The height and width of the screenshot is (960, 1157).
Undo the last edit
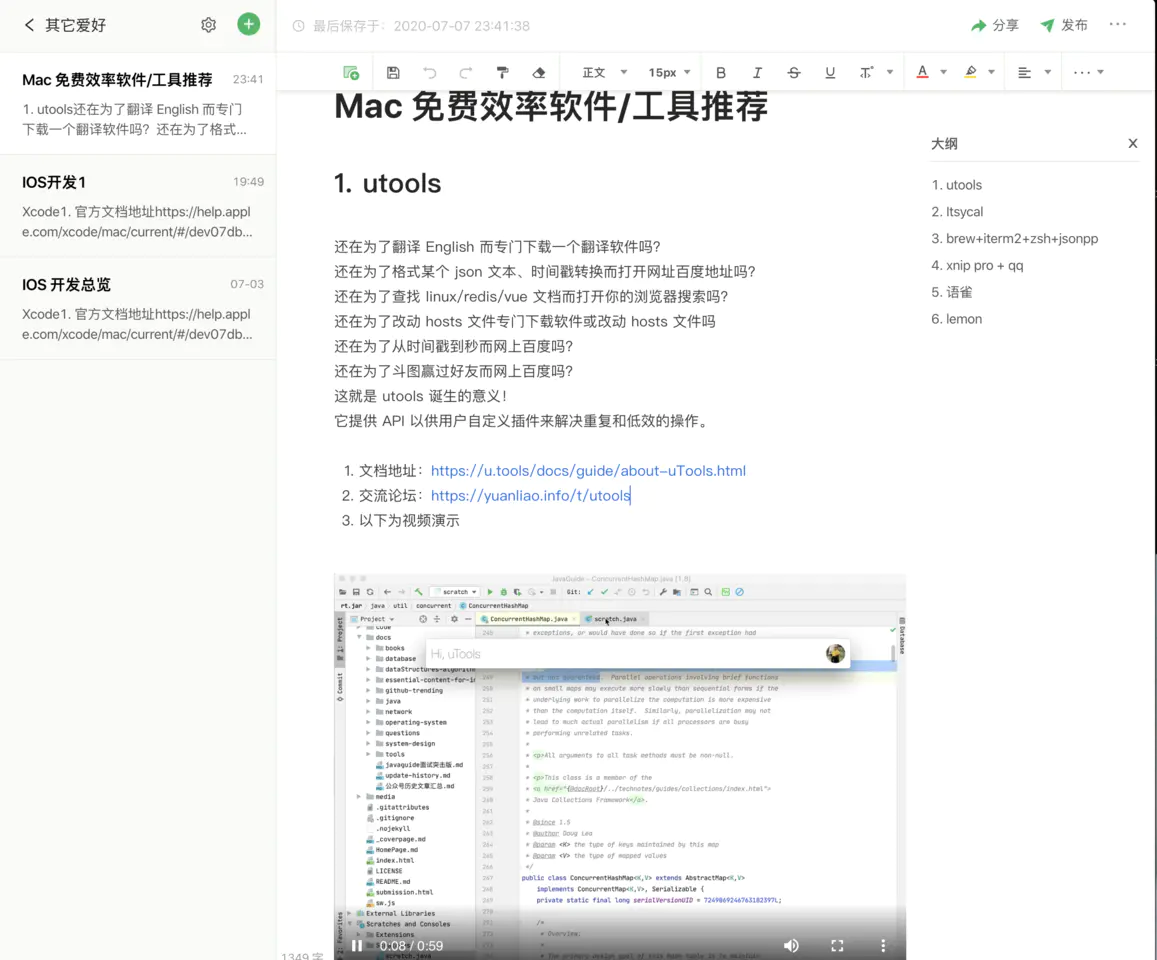click(429, 72)
